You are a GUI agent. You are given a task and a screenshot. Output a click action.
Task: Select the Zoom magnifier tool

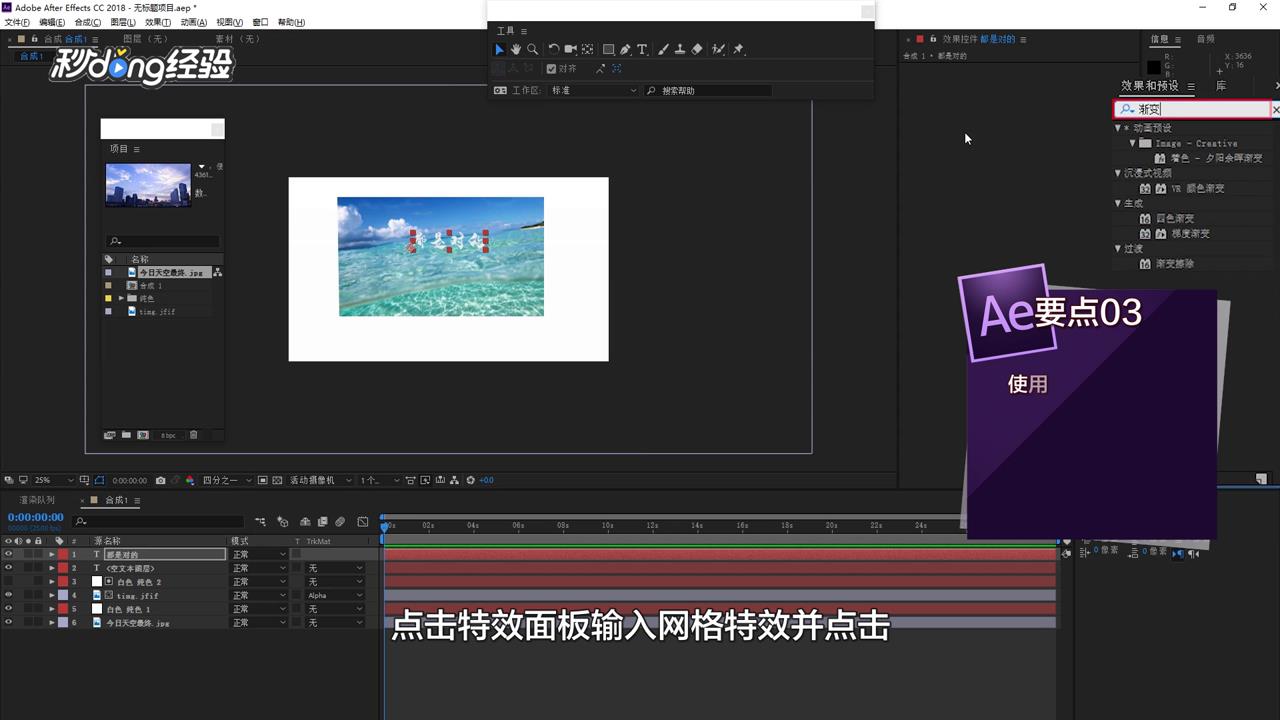point(533,49)
